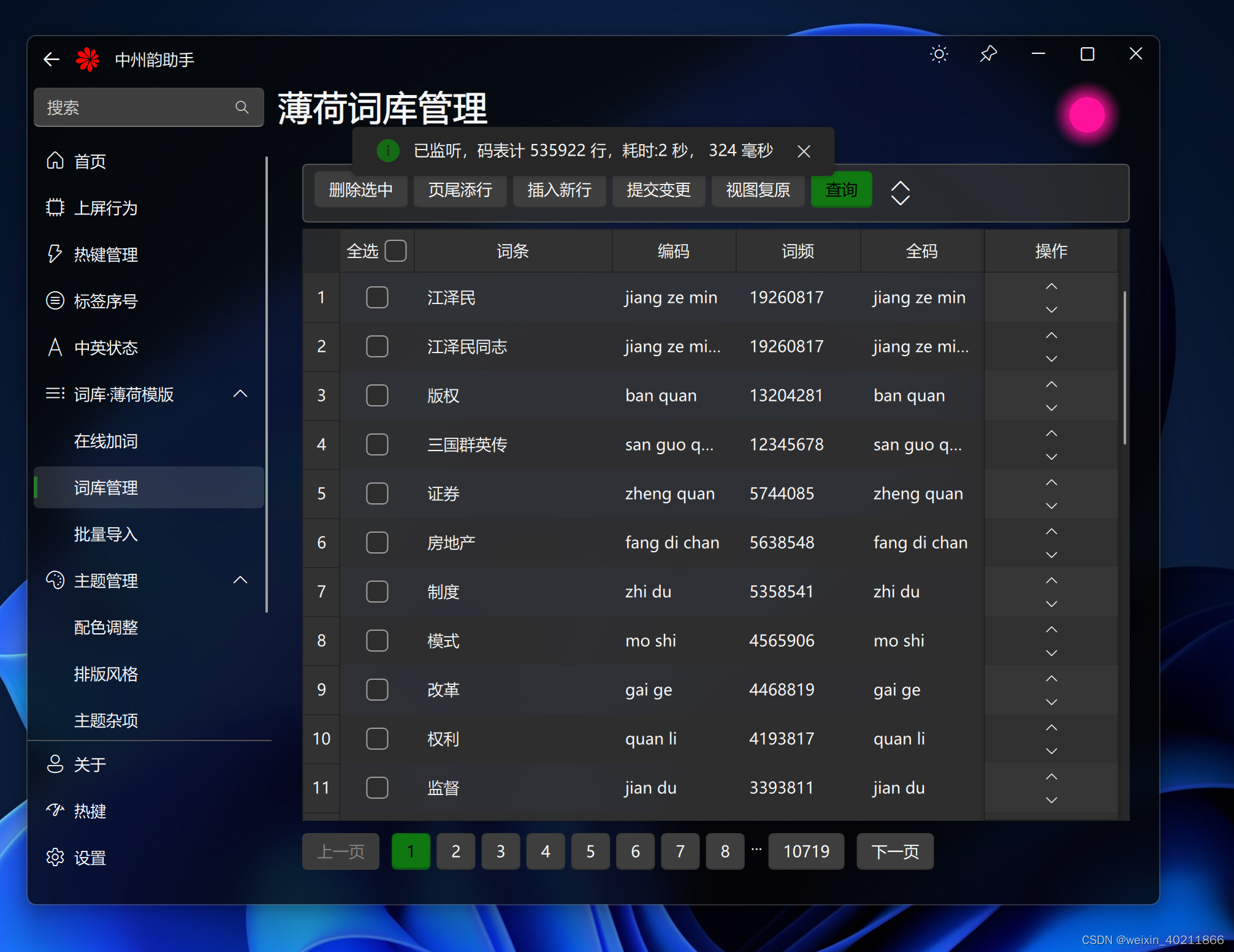
Task: Move row 权利 down with down arrow
Action: (x=1051, y=751)
